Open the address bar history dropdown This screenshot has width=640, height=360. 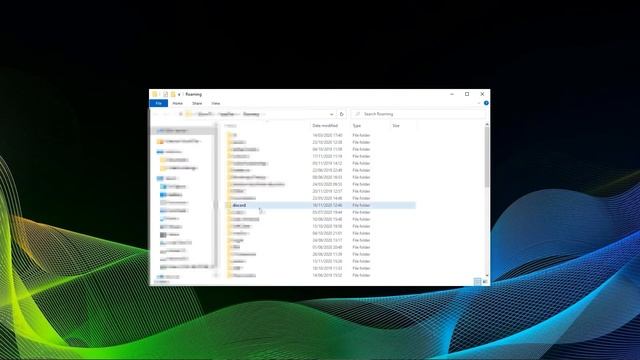pos(331,114)
